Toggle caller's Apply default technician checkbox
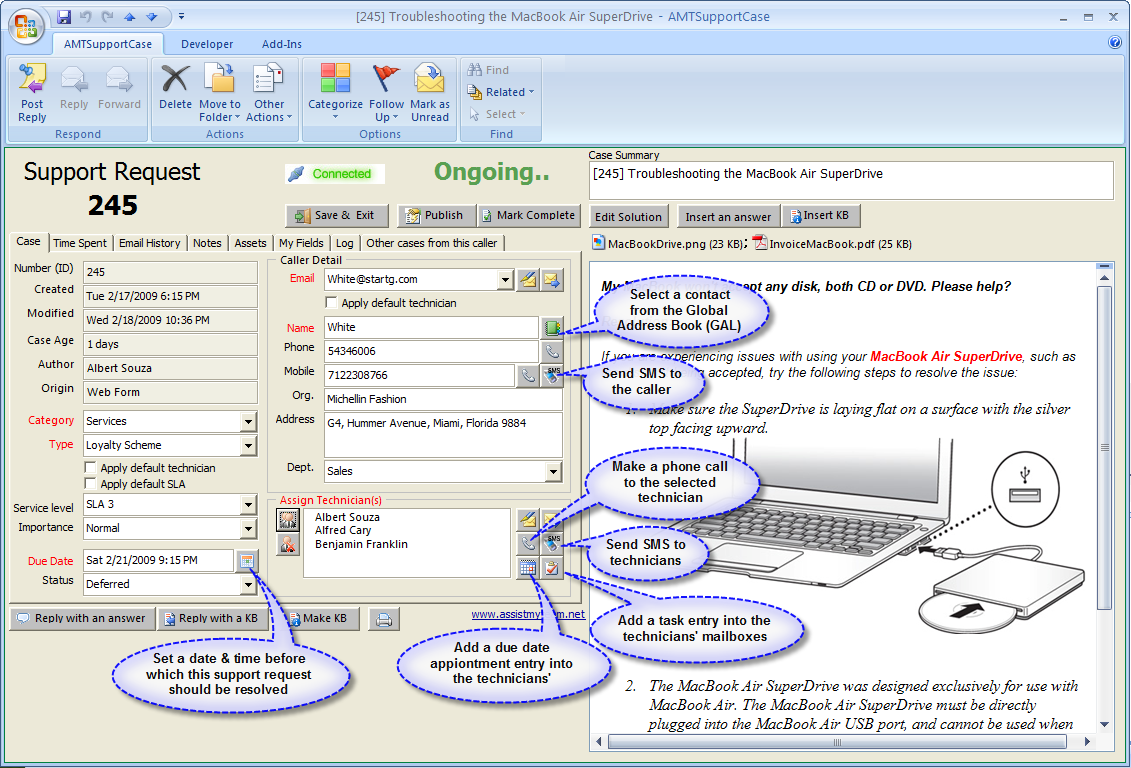This screenshot has height=768, width=1131. pyautogui.click(x=331, y=303)
